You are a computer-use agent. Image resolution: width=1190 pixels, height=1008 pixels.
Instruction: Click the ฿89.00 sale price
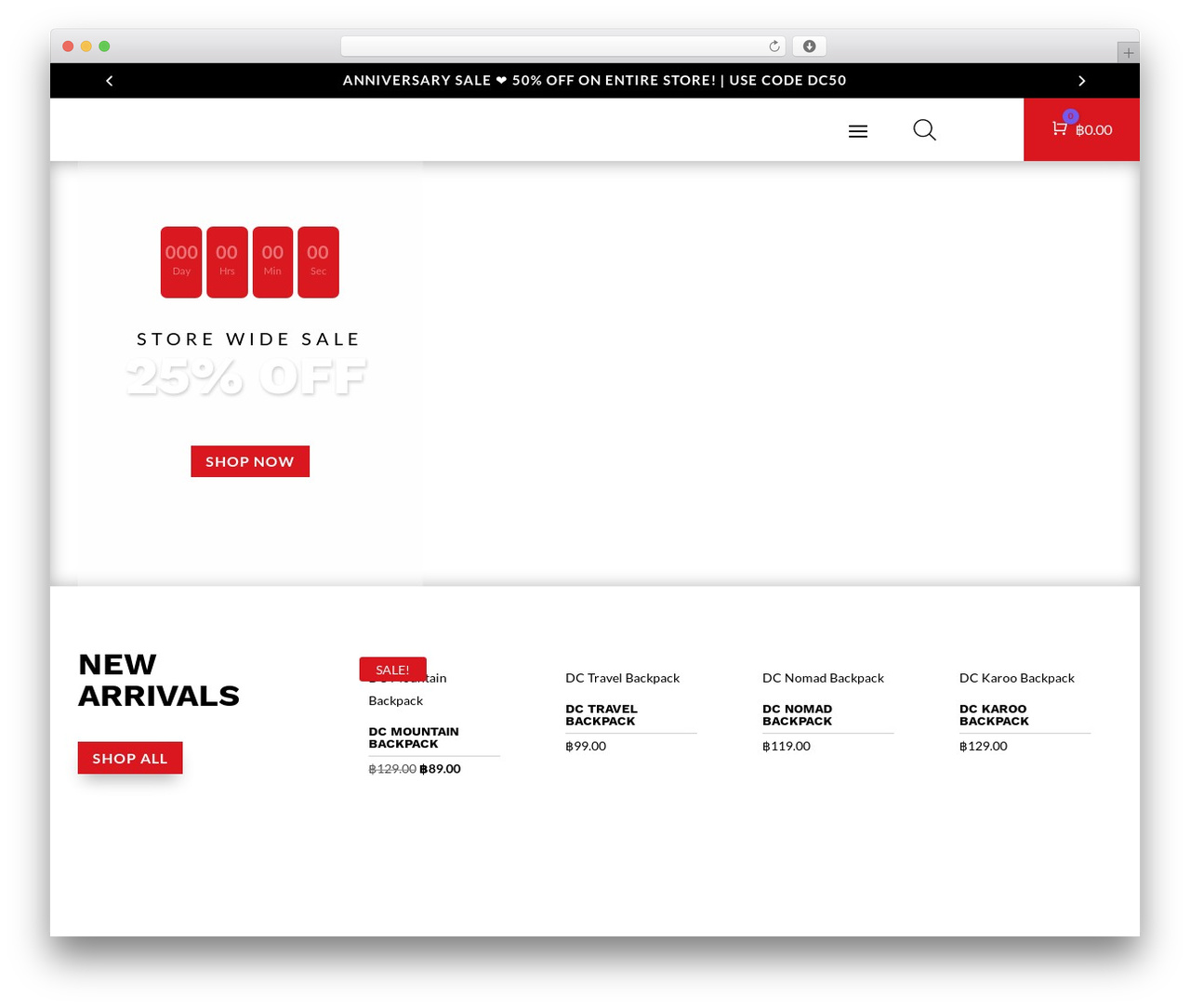pyautogui.click(x=441, y=769)
